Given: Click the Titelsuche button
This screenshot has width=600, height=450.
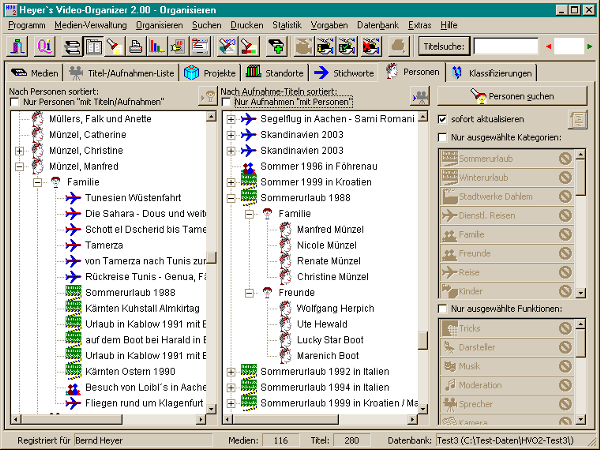Looking at the screenshot, I should click(444, 46).
